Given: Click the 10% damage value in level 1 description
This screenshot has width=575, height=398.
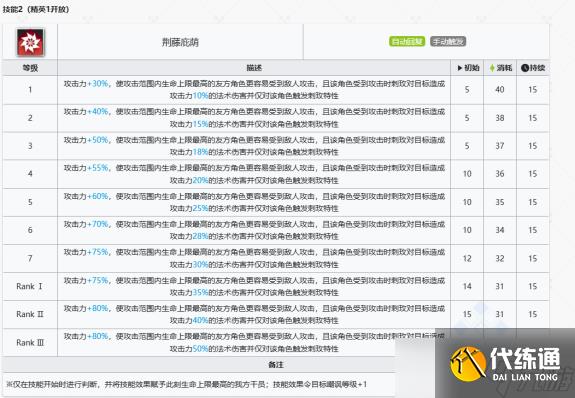Looking at the screenshot, I should pyautogui.click(x=200, y=96).
